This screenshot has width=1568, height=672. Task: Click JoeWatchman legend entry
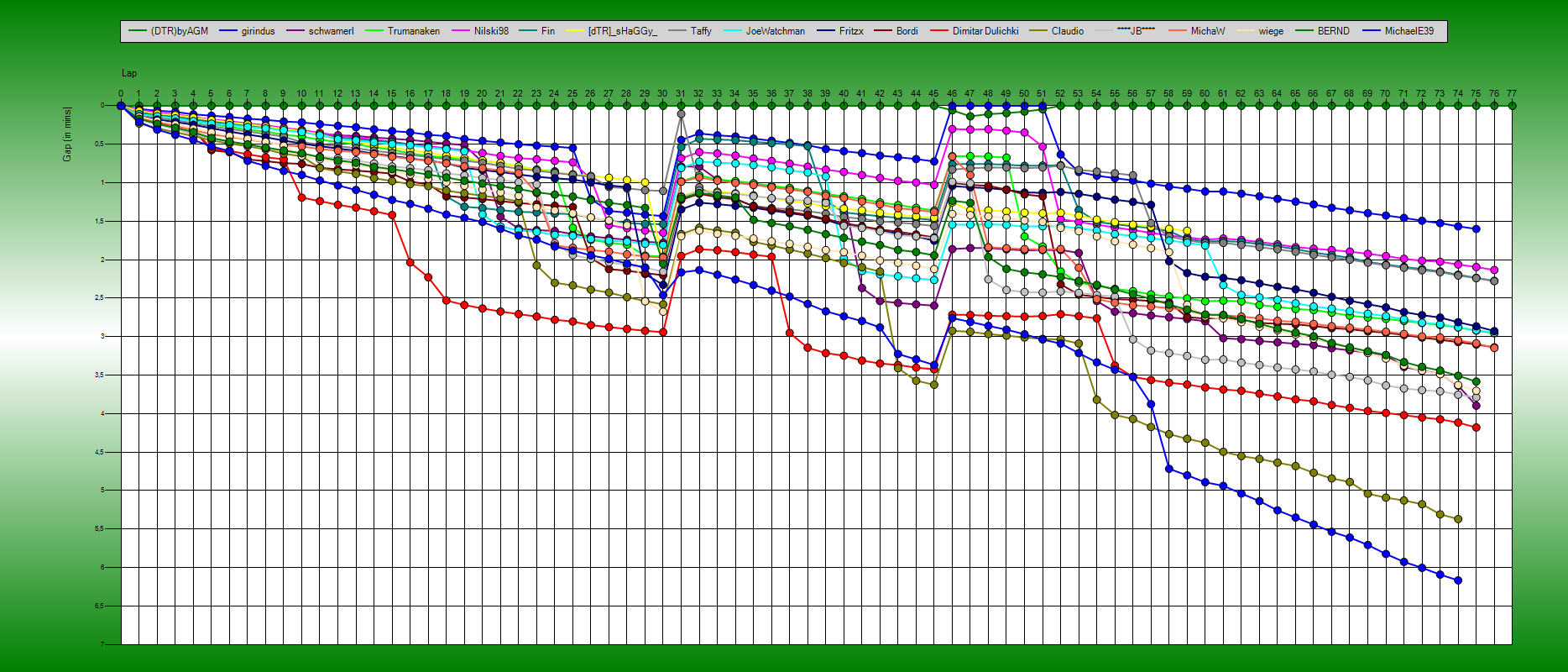point(775,31)
